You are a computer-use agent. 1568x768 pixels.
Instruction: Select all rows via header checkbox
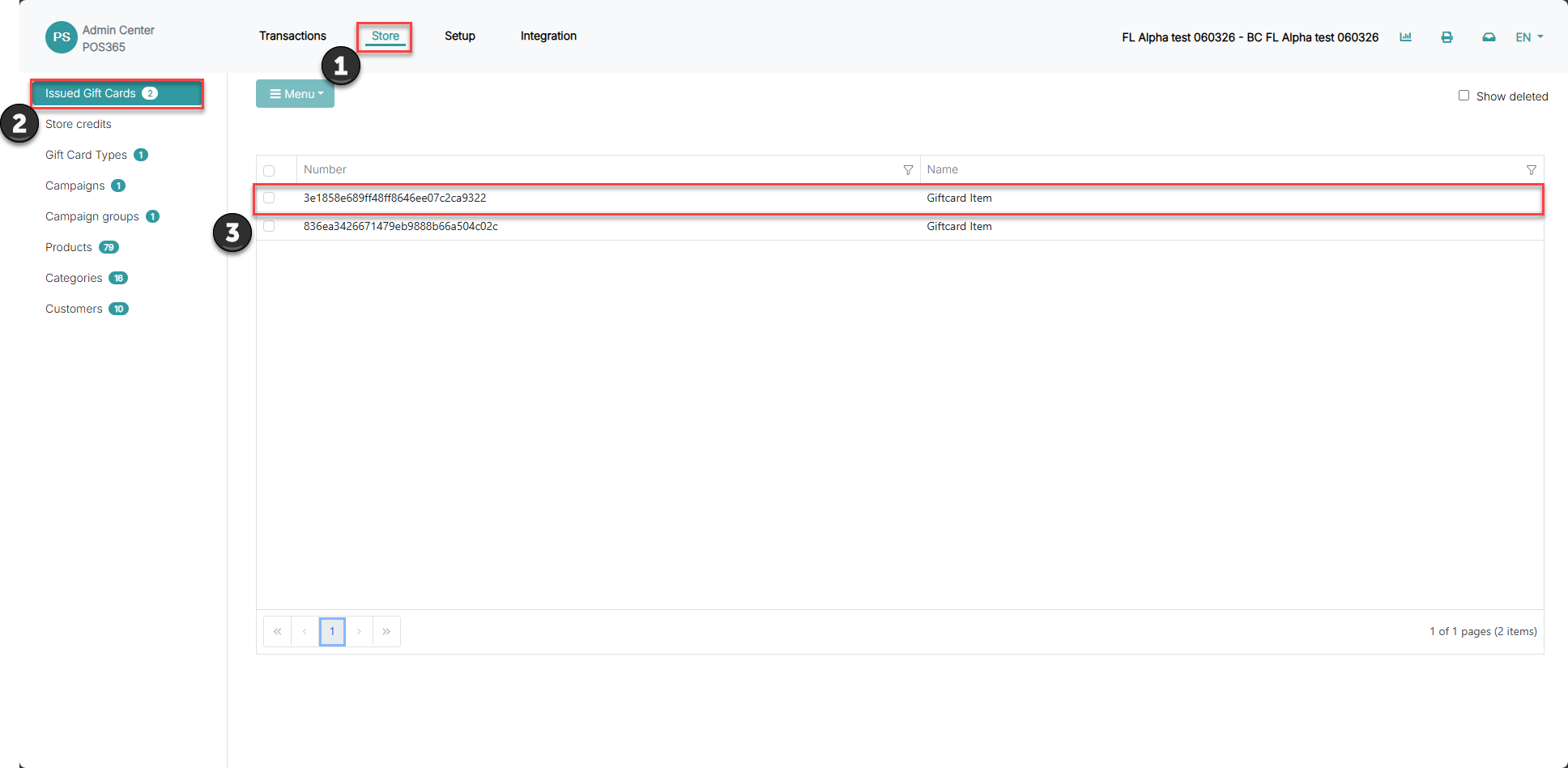pos(269,170)
